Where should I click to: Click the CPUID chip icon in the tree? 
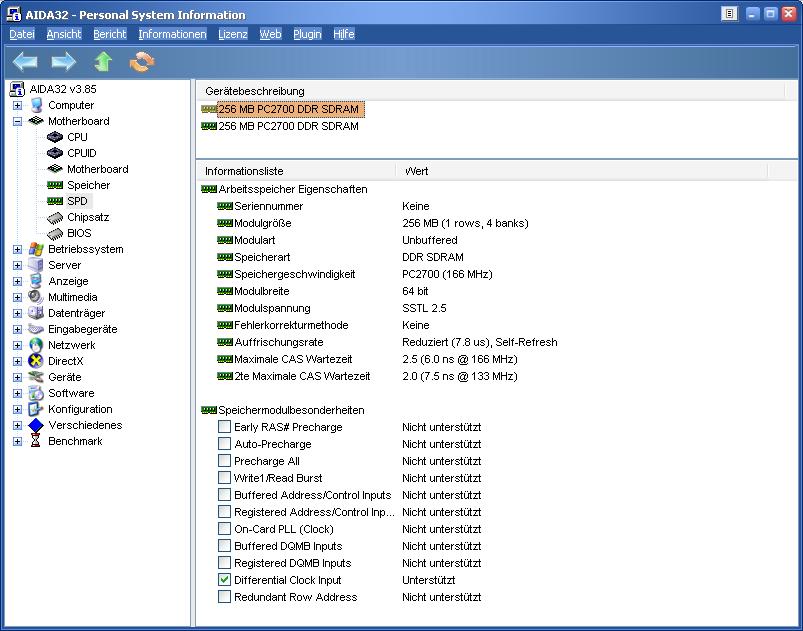click(55, 153)
